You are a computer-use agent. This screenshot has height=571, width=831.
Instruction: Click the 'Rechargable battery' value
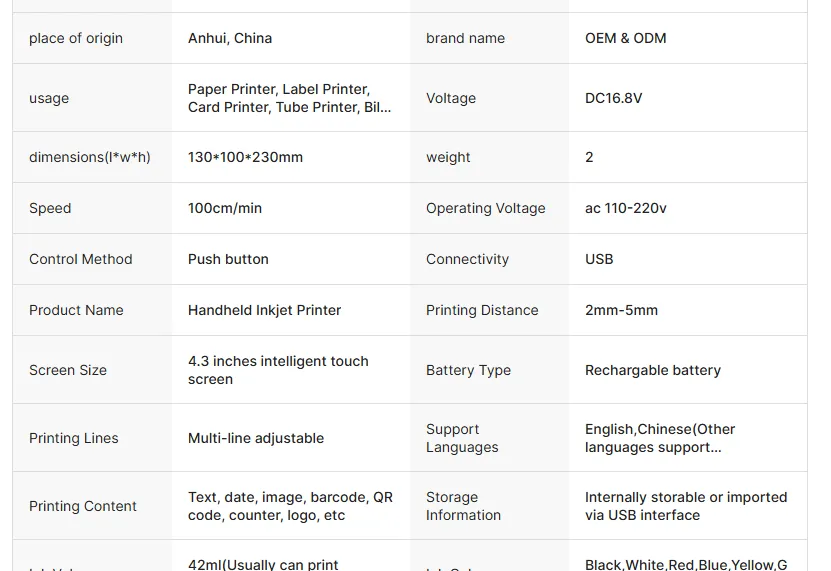[653, 370]
